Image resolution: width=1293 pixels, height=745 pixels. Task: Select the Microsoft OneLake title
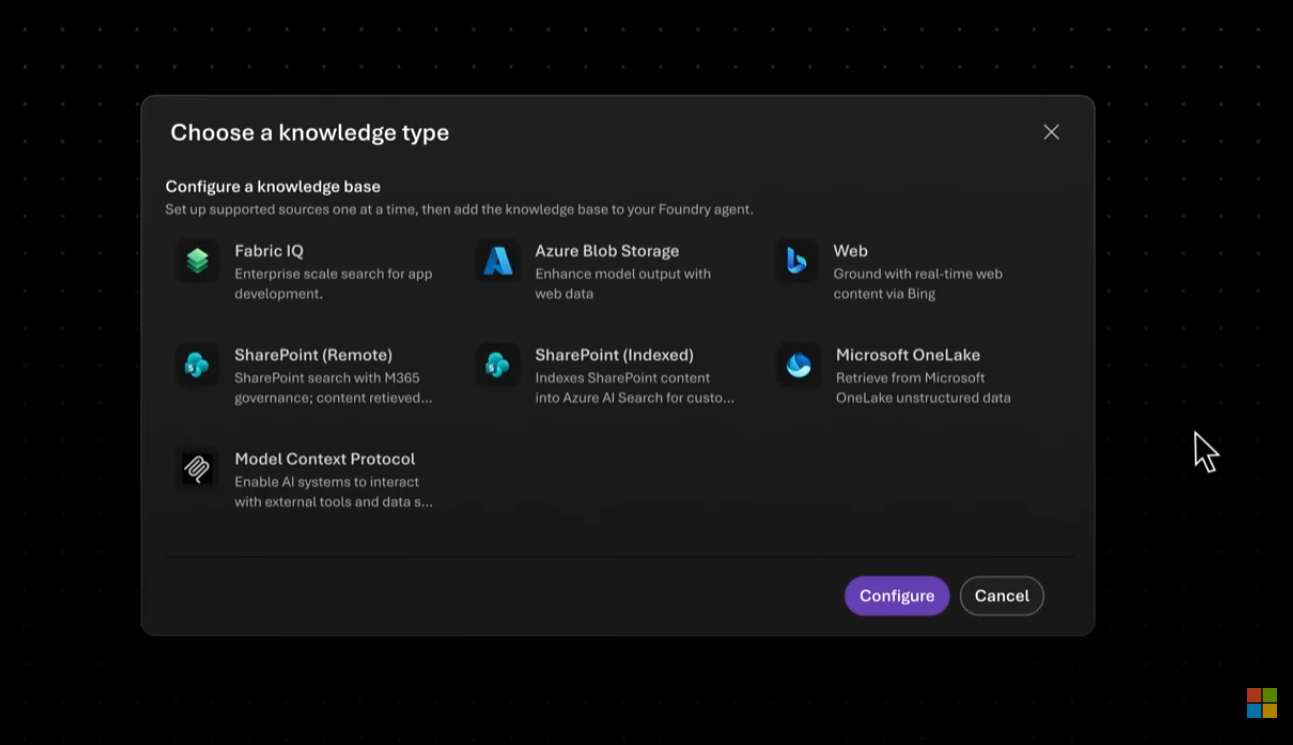pyautogui.click(x=908, y=355)
